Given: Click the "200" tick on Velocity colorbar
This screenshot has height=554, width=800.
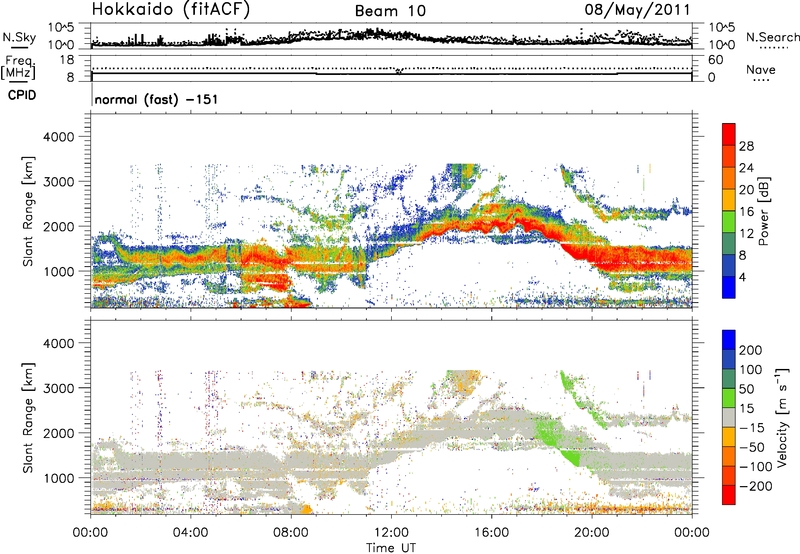Looking at the screenshot, I should click(751, 350).
